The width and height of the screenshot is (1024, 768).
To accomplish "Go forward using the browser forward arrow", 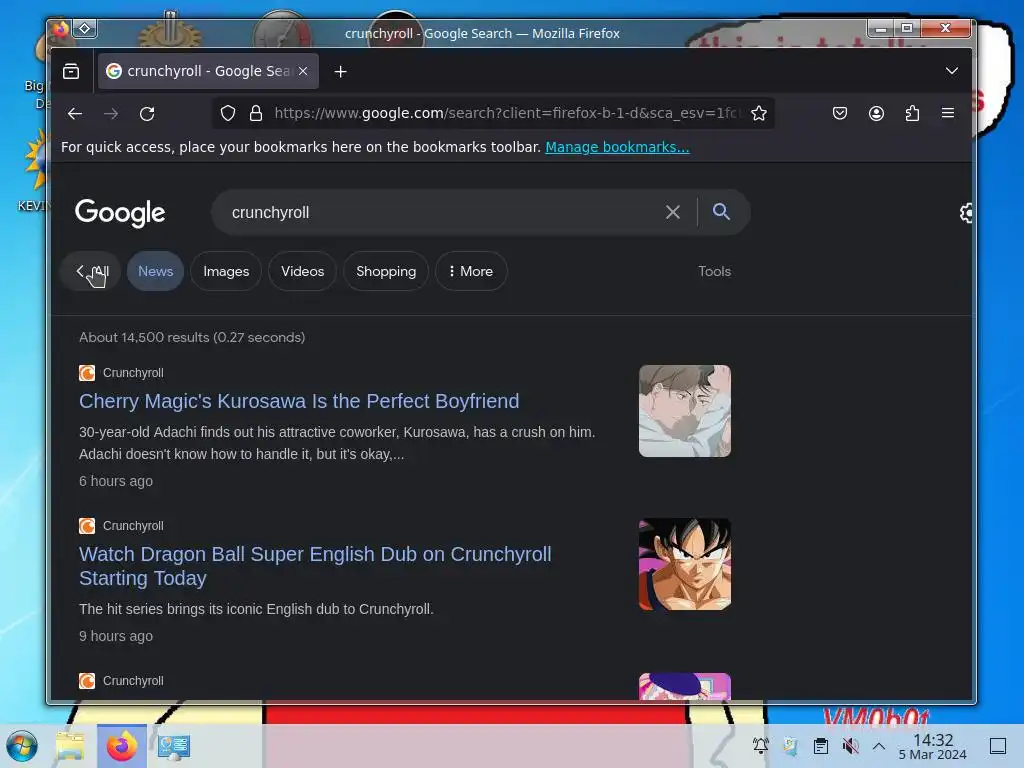I will 111,114.
